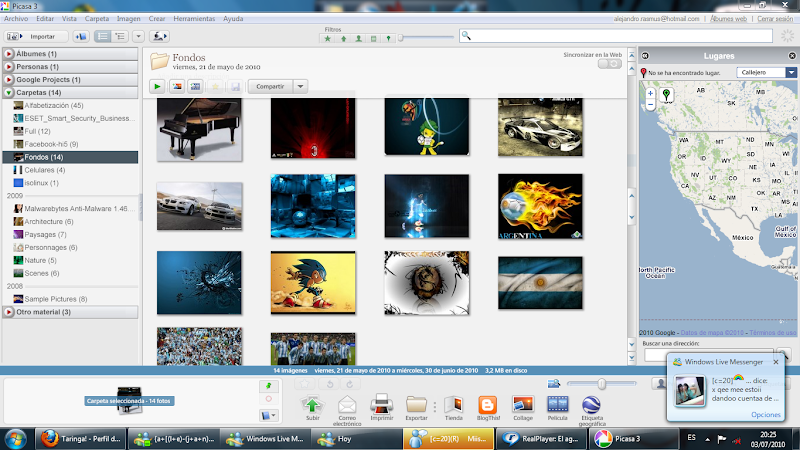Play slideshow with the green play button
This screenshot has width=800, height=450.
pos(159,87)
